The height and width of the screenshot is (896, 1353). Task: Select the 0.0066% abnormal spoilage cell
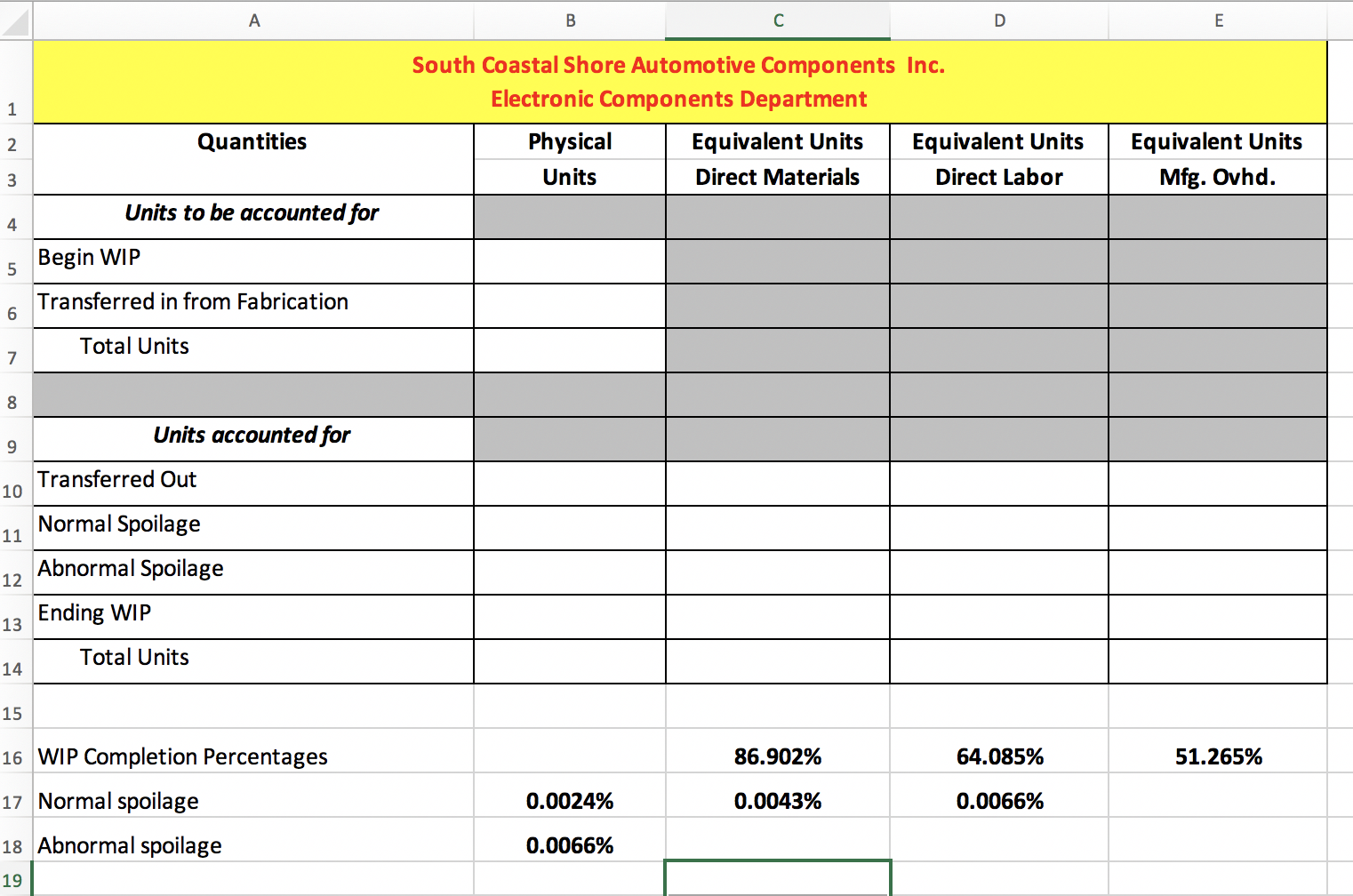[x=570, y=844]
